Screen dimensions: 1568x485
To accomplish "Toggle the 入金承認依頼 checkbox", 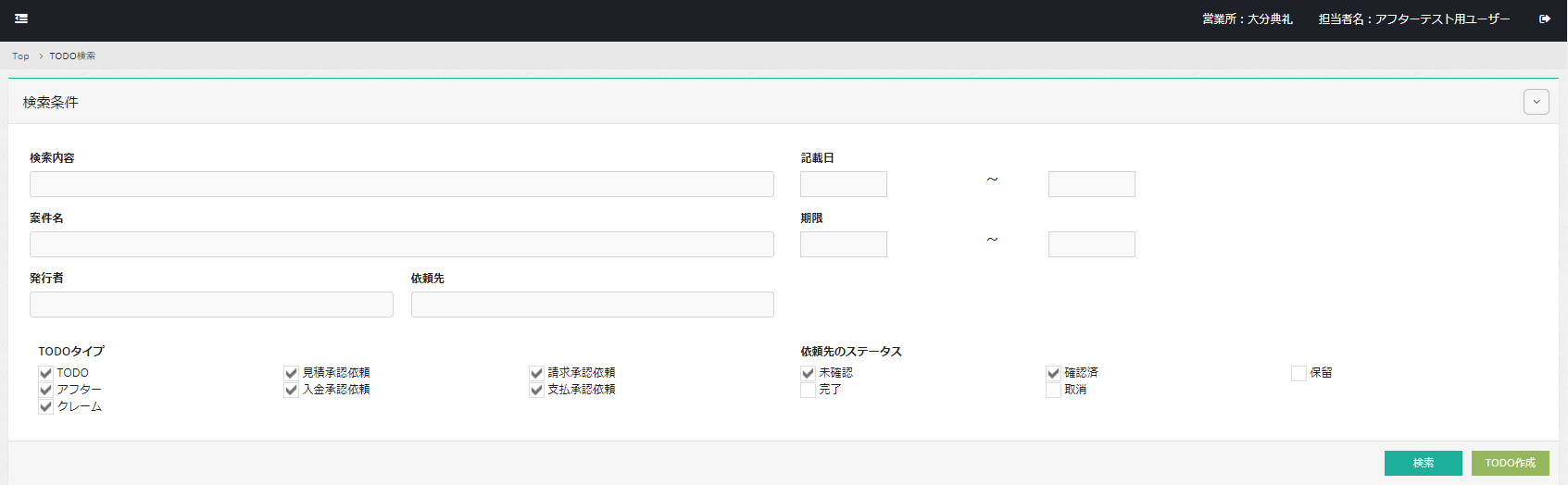I will pyautogui.click(x=291, y=390).
